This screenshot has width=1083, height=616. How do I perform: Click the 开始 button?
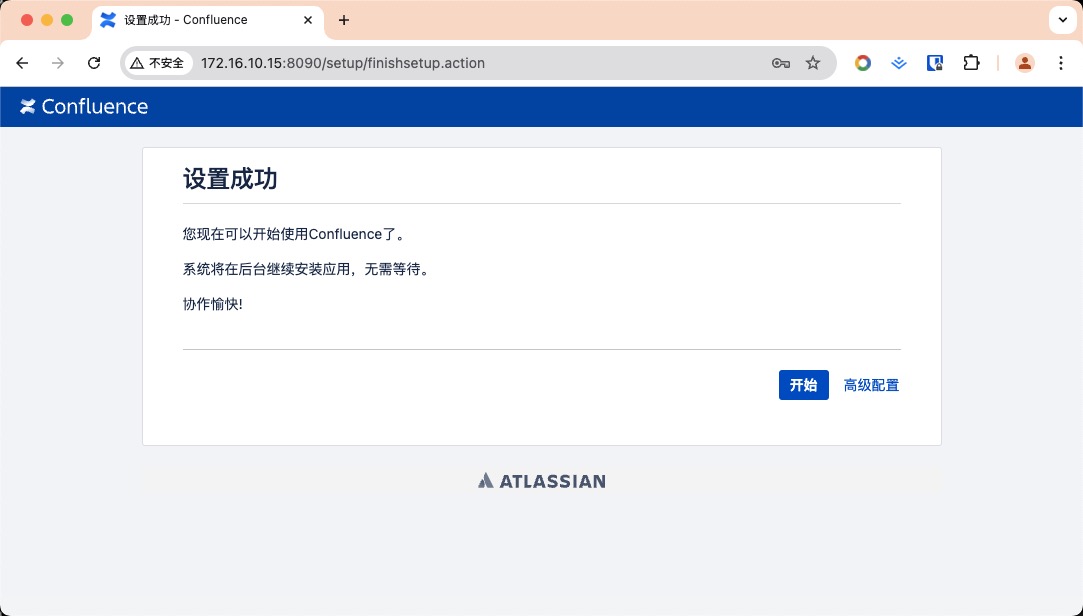(x=803, y=385)
